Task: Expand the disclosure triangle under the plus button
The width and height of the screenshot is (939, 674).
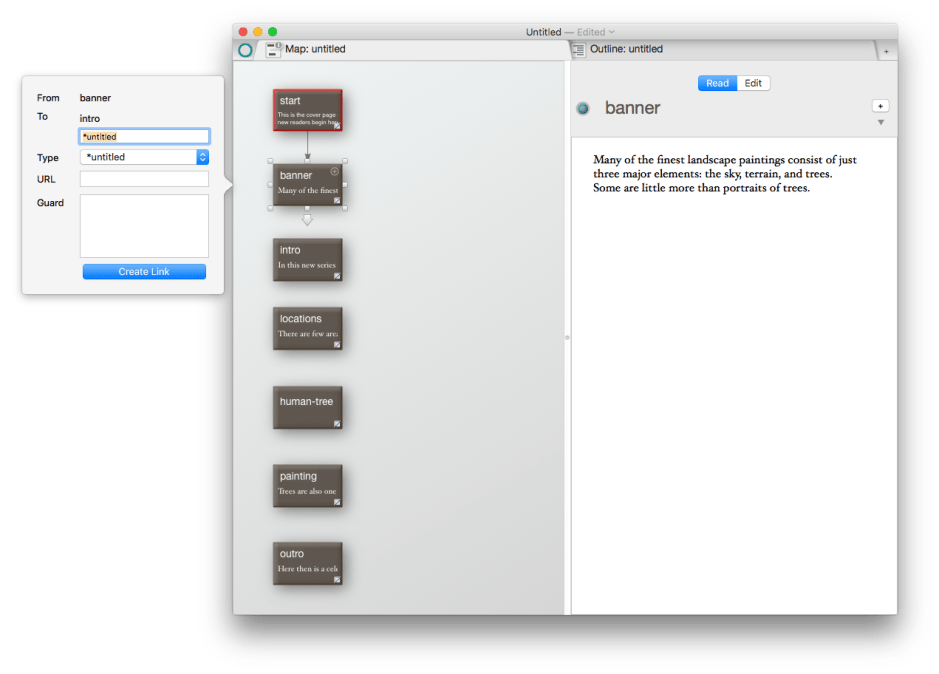Action: (x=880, y=123)
